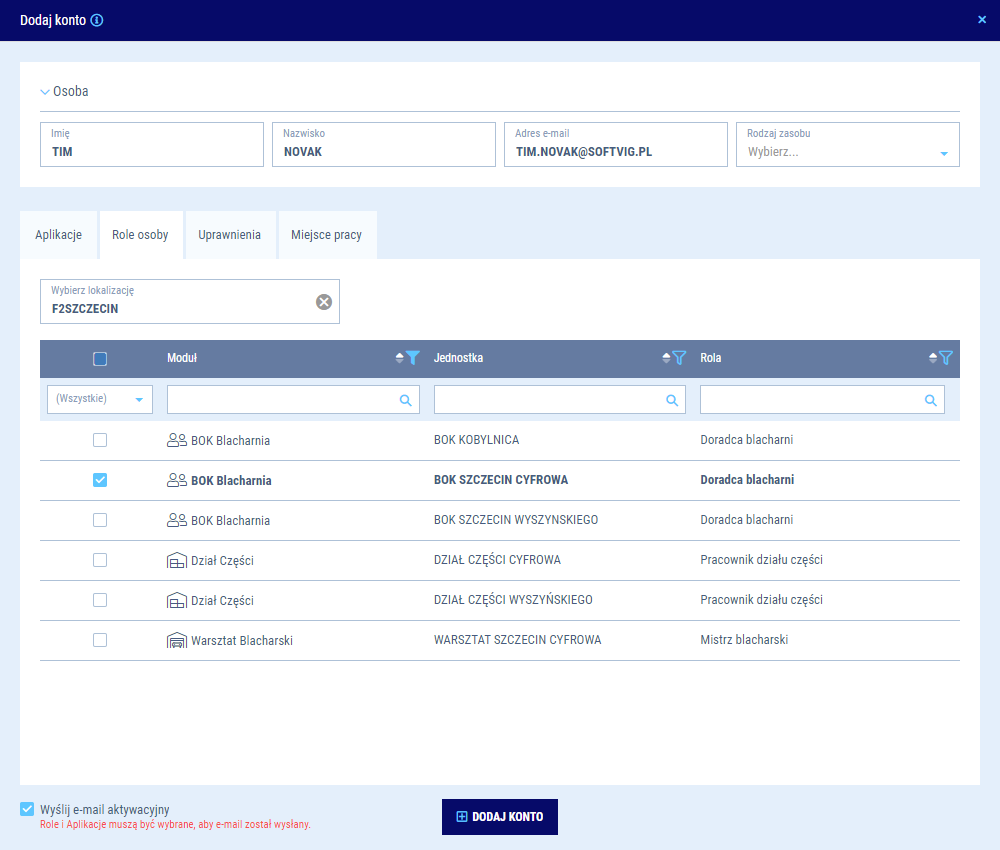Click the Adres e-mail input field
Viewport: 1000px width, 850px height.
tap(615, 152)
